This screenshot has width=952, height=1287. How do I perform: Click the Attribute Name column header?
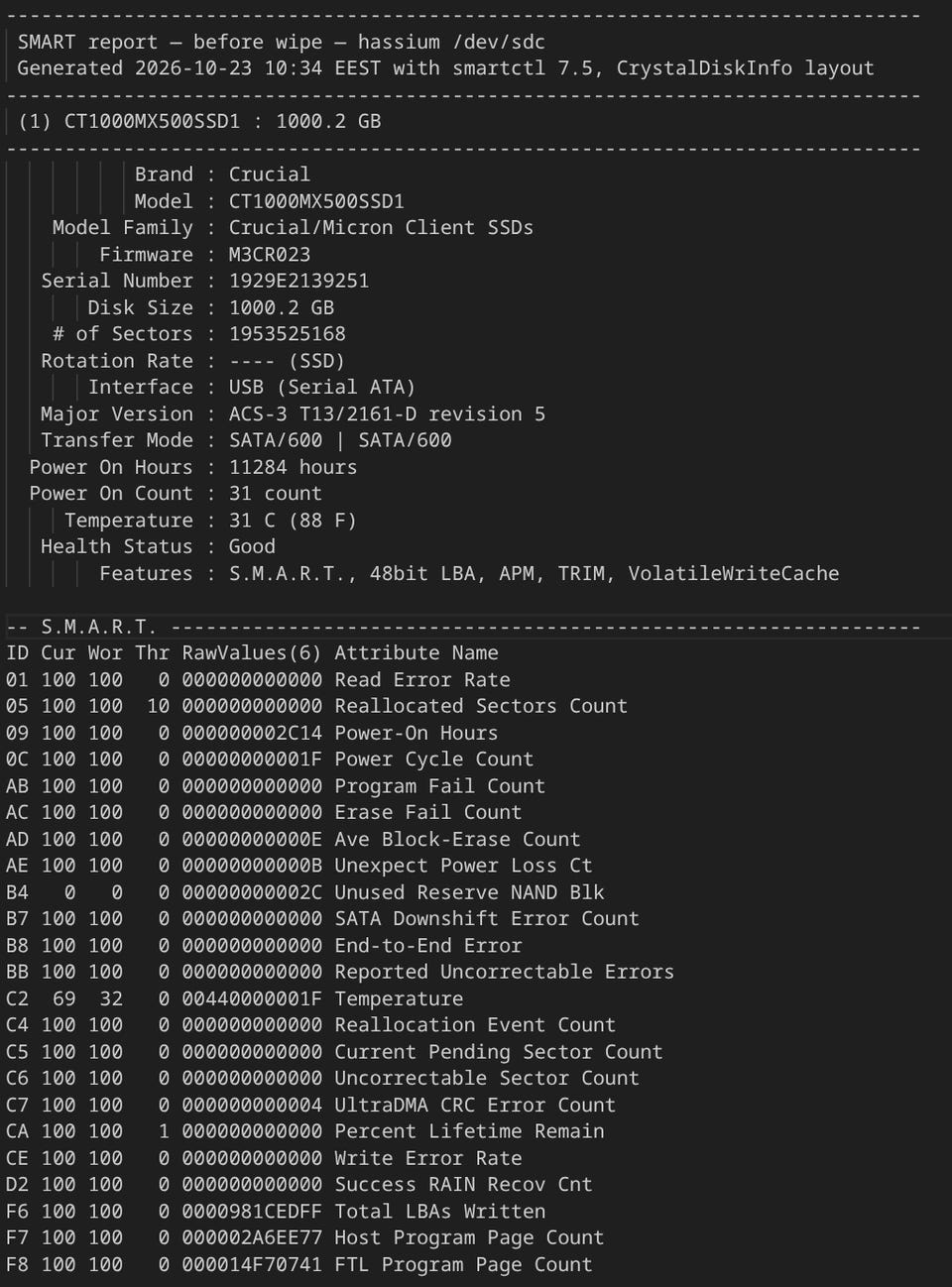[416, 652]
